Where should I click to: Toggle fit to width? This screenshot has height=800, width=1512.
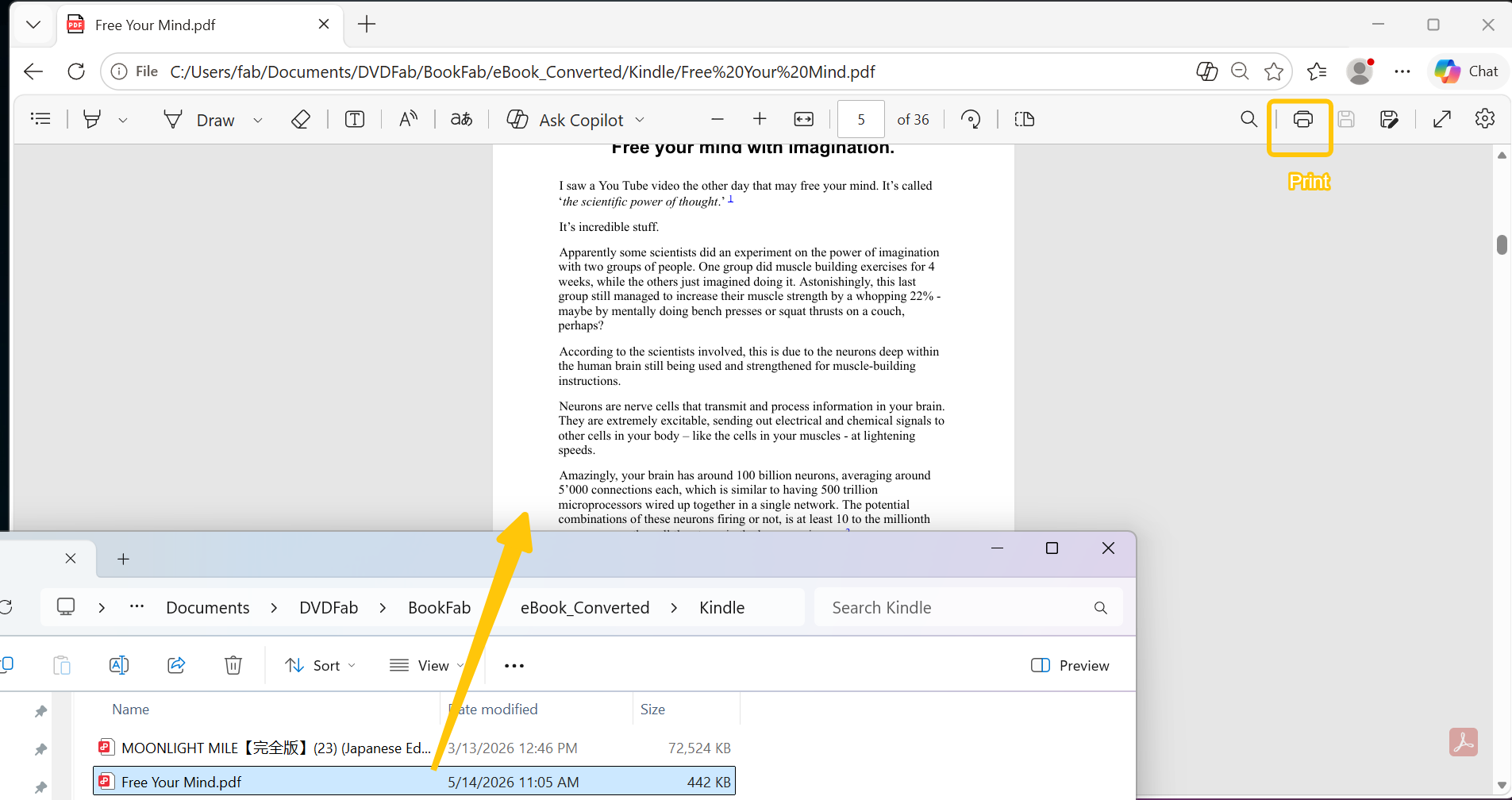click(804, 119)
